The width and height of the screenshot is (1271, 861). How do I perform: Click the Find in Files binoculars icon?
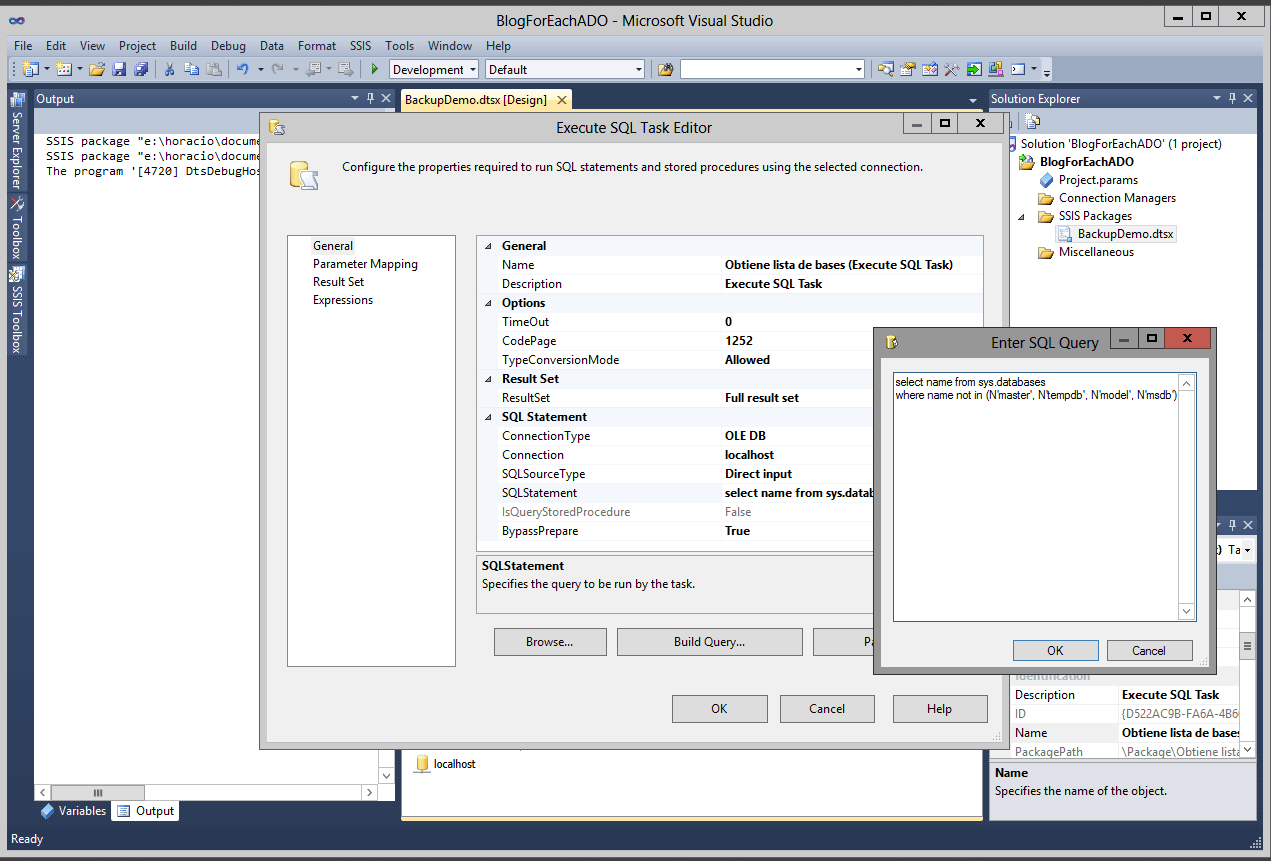666,69
